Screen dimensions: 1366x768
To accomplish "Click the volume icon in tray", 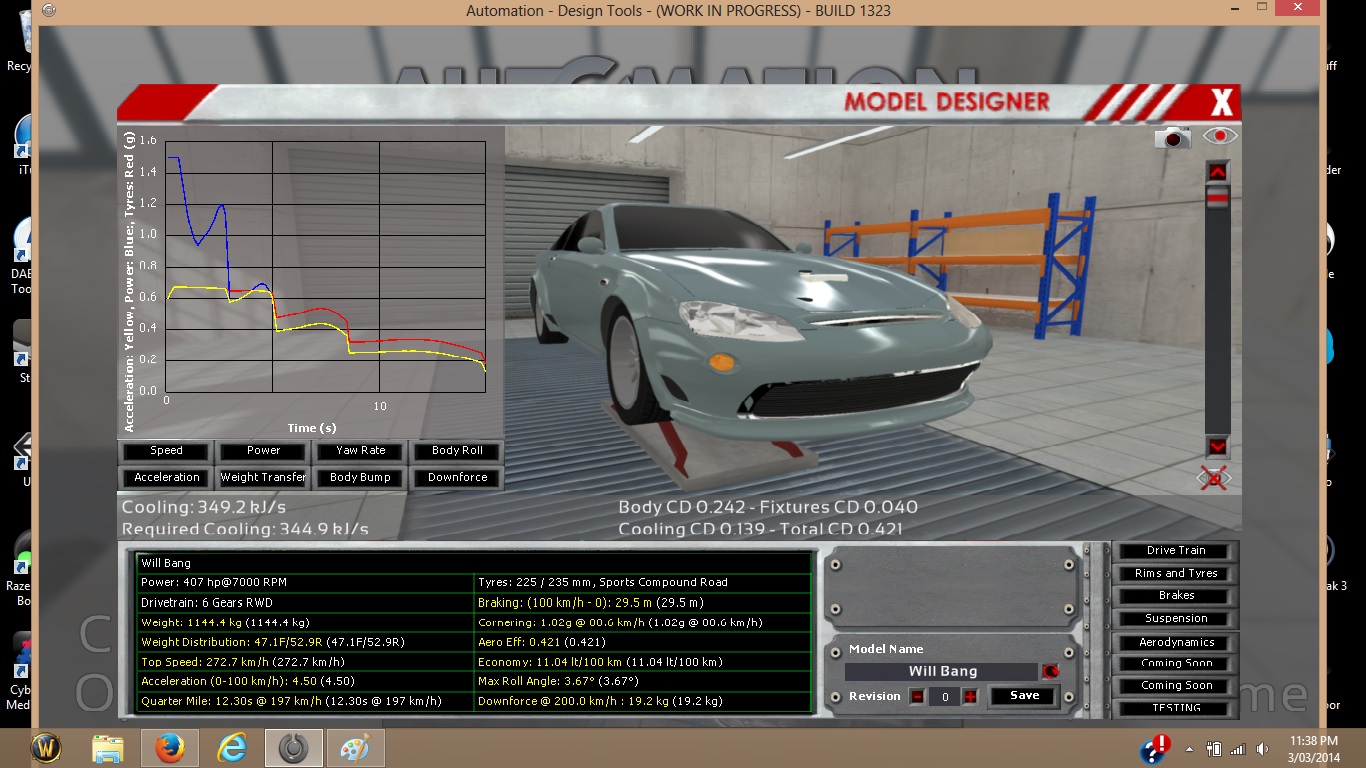I will coord(1262,748).
